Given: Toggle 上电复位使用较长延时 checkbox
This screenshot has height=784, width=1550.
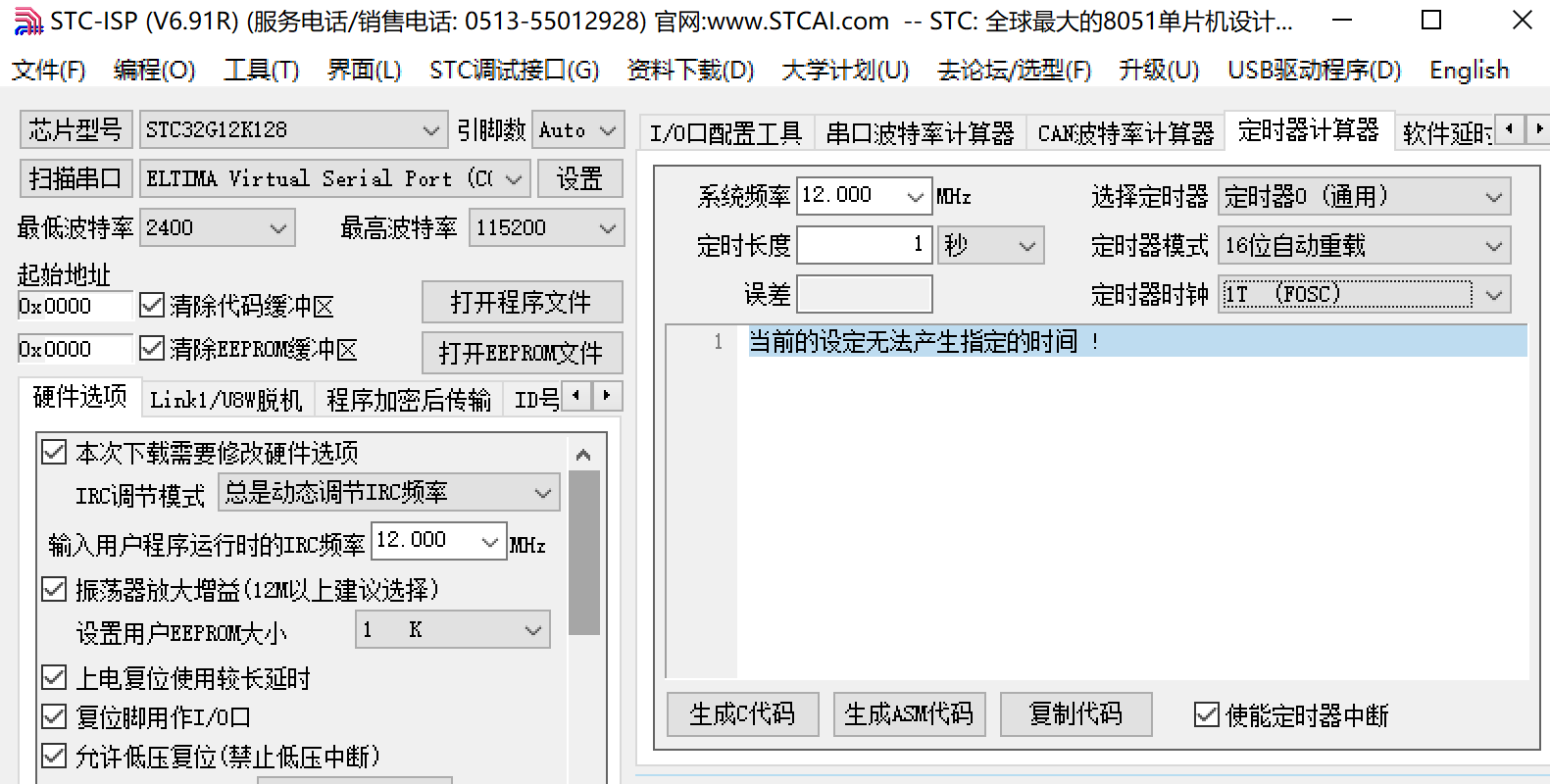Looking at the screenshot, I should coord(53,677).
